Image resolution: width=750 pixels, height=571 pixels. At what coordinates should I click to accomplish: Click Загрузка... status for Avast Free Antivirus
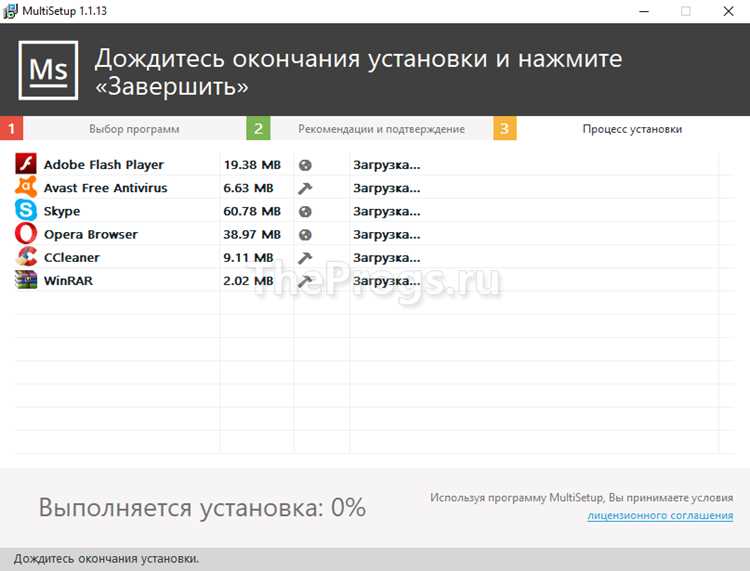coord(386,188)
